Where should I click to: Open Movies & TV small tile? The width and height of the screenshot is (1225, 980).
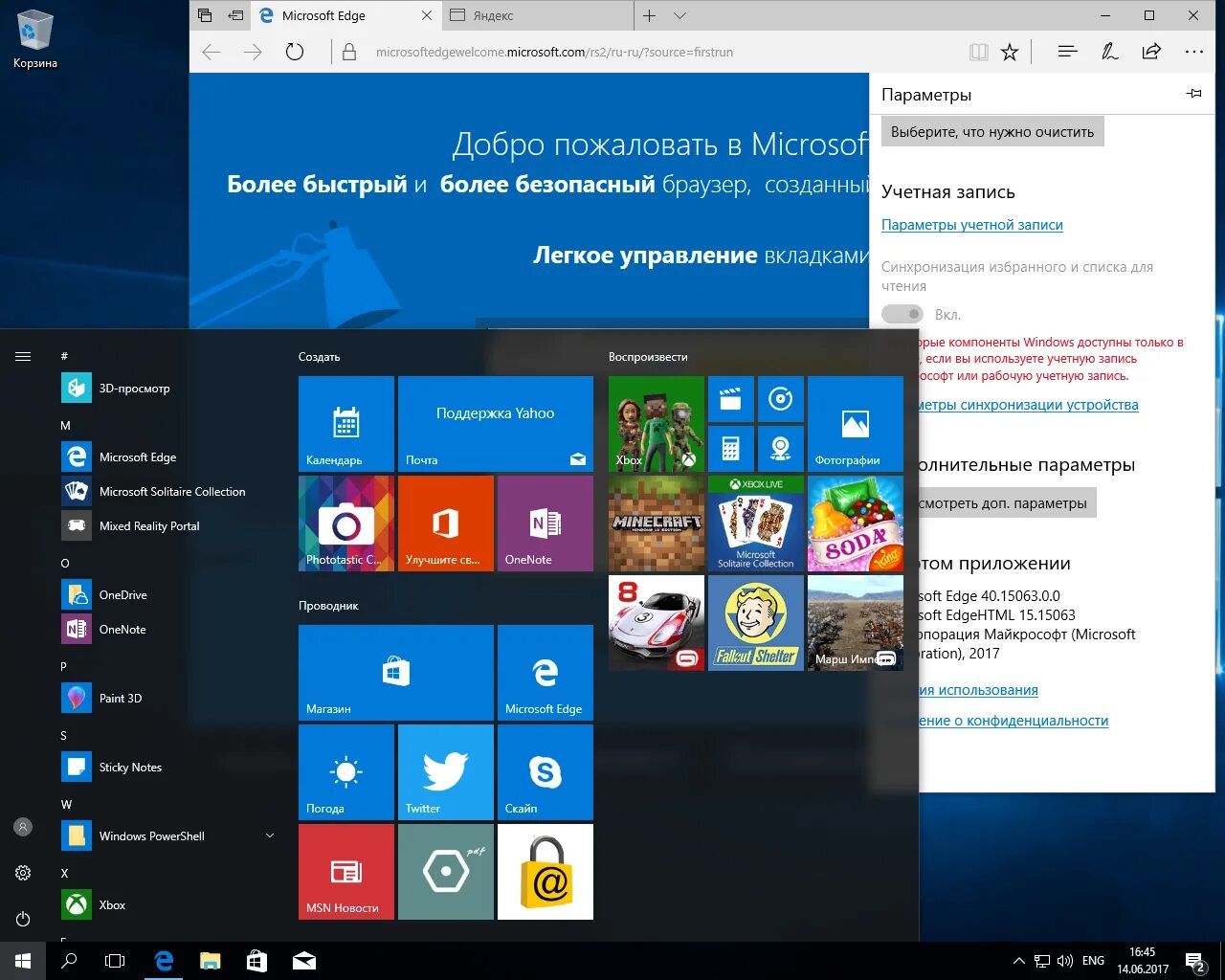coord(731,399)
